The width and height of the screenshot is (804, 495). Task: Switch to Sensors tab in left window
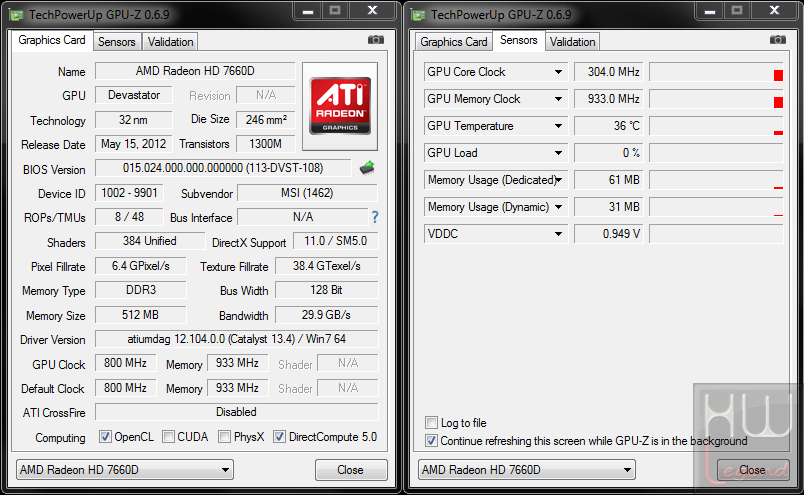click(x=117, y=42)
